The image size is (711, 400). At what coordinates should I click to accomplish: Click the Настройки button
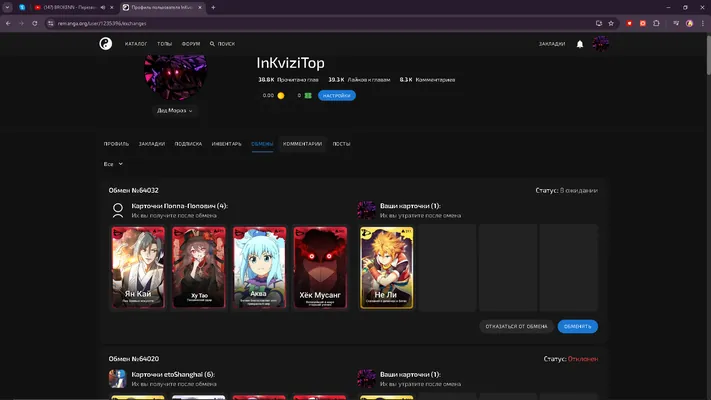[x=336, y=96]
